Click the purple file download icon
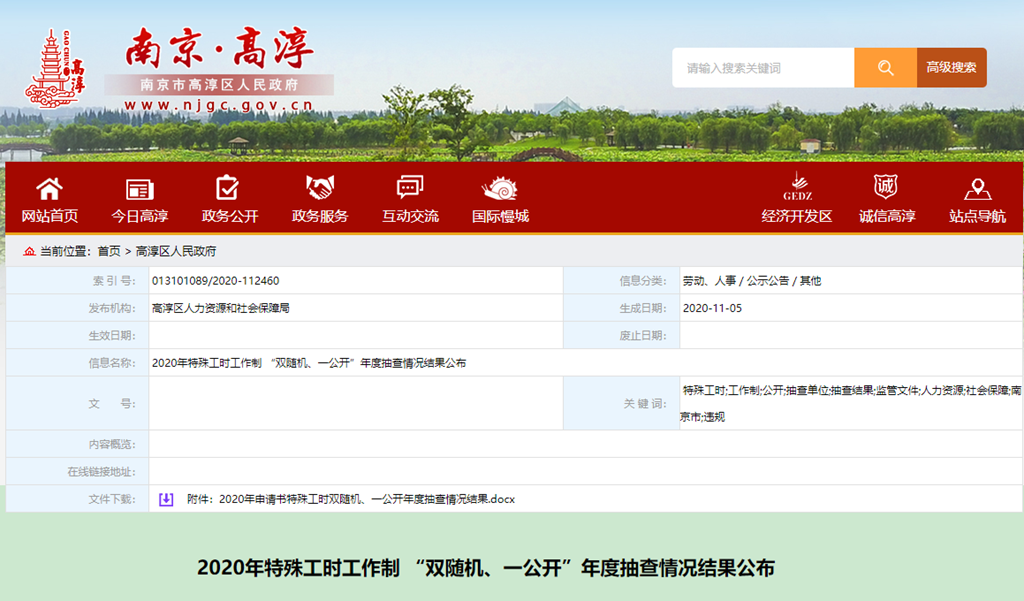 (x=166, y=499)
